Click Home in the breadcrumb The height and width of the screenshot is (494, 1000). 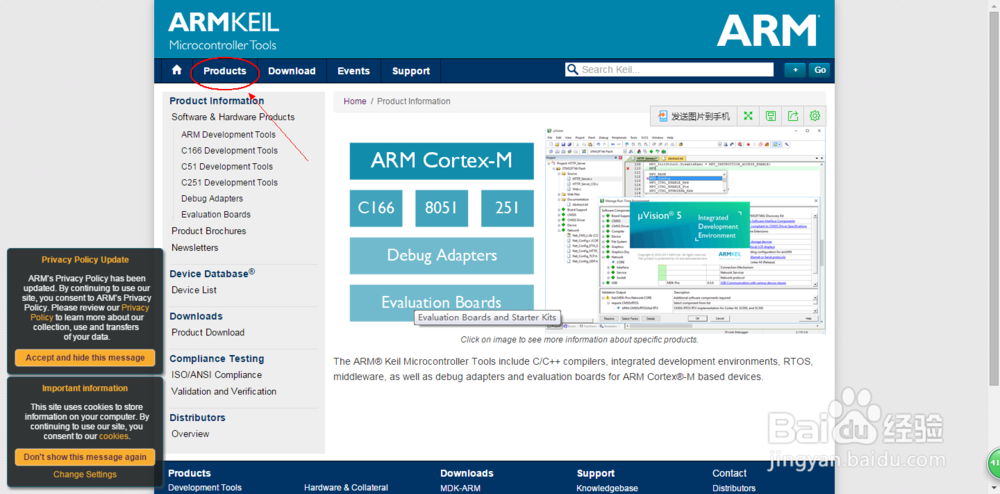355,101
